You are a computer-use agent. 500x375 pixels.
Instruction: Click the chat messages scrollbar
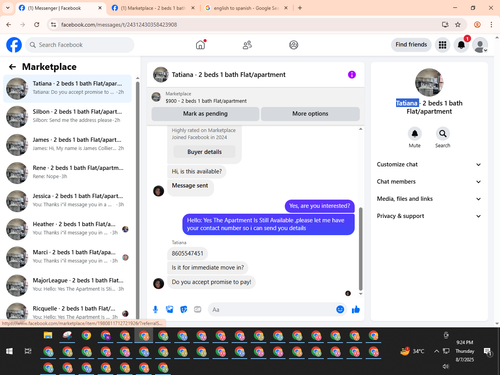coord(360,249)
